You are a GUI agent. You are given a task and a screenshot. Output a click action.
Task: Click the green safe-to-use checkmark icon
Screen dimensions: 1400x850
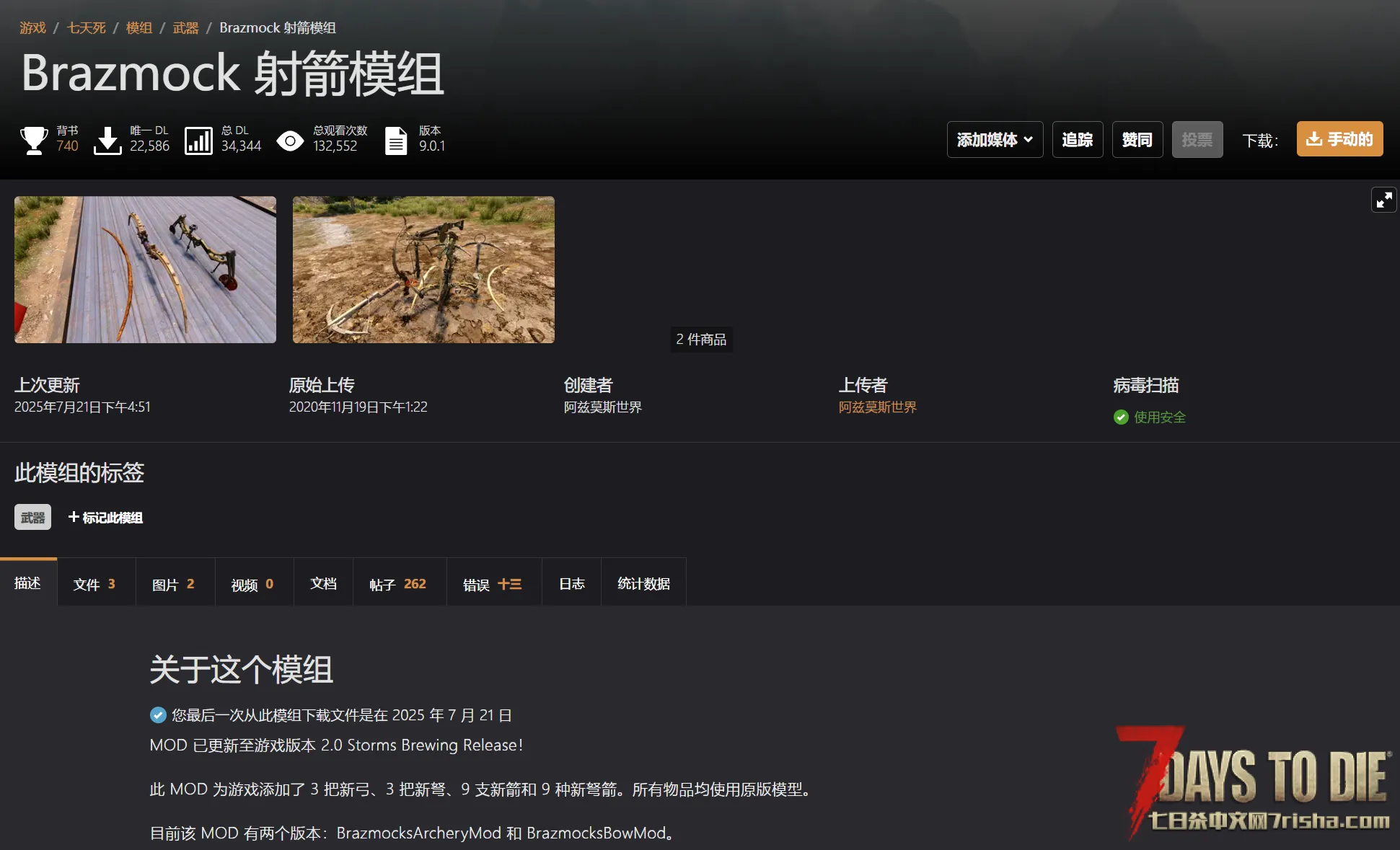click(x=1121, y=417)
